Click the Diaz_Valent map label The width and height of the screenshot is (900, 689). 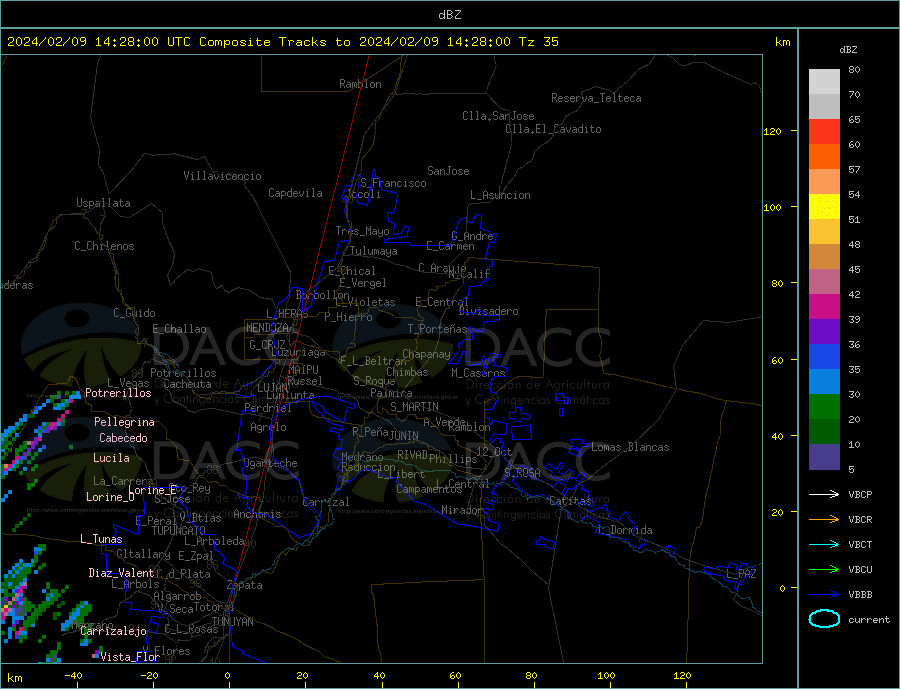click(121, 573)
